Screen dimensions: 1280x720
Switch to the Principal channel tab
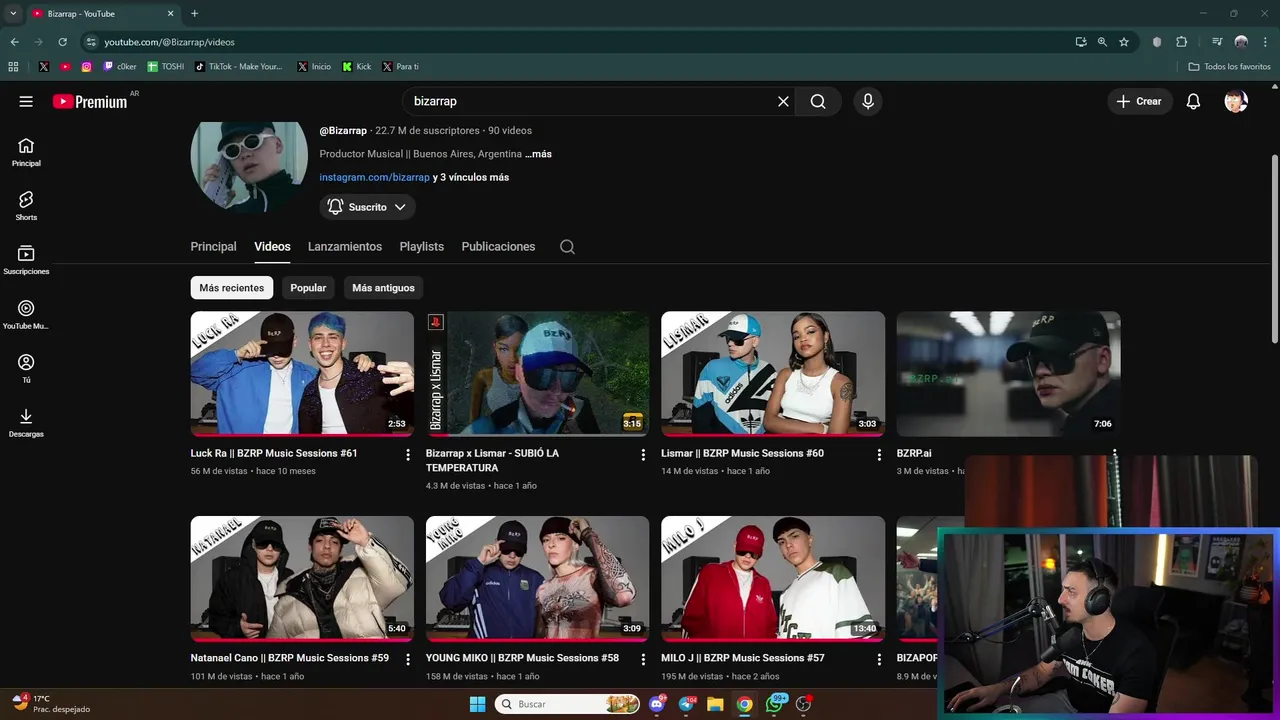click(213, 246)
